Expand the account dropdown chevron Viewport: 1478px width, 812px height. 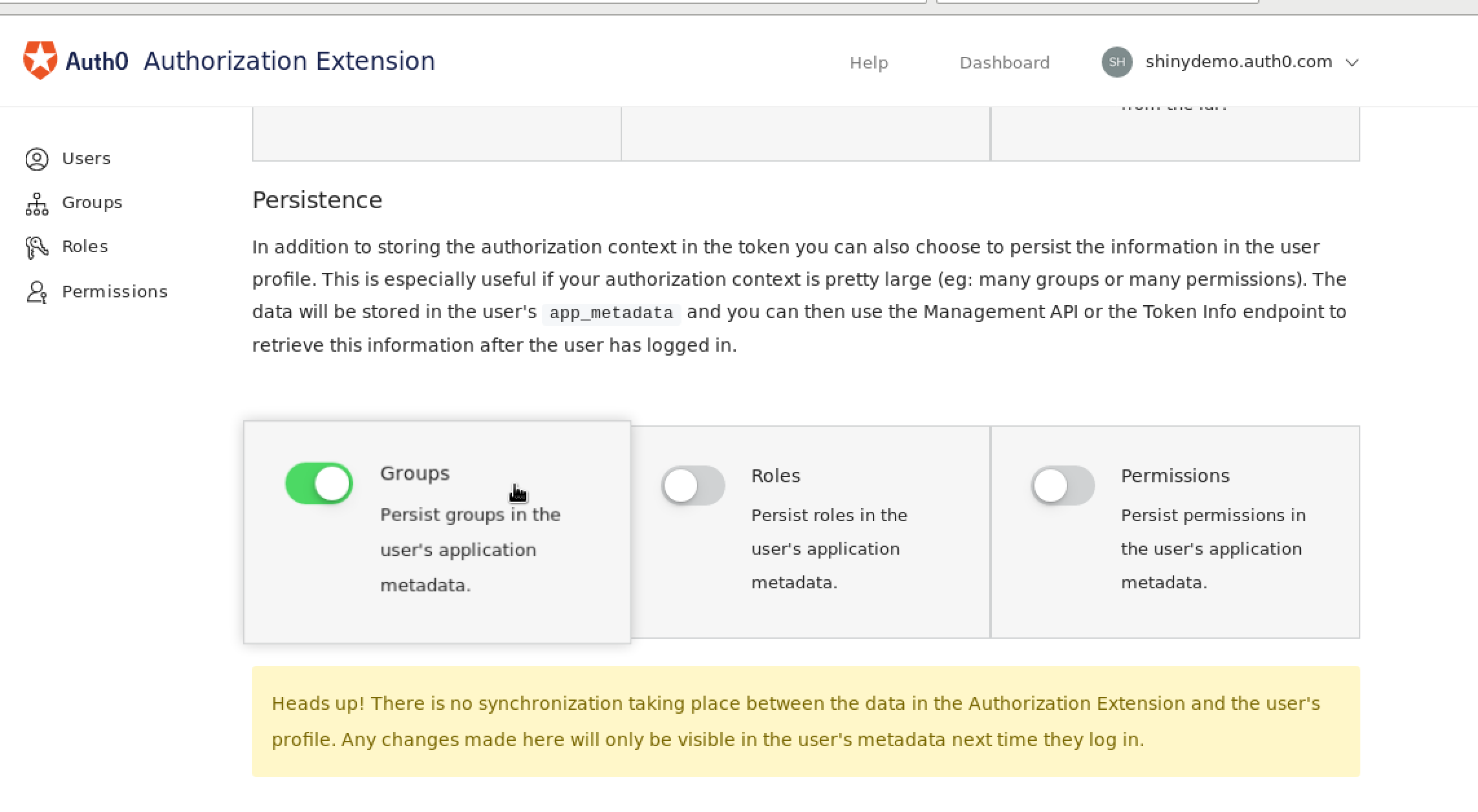[x=1351, y=63]
